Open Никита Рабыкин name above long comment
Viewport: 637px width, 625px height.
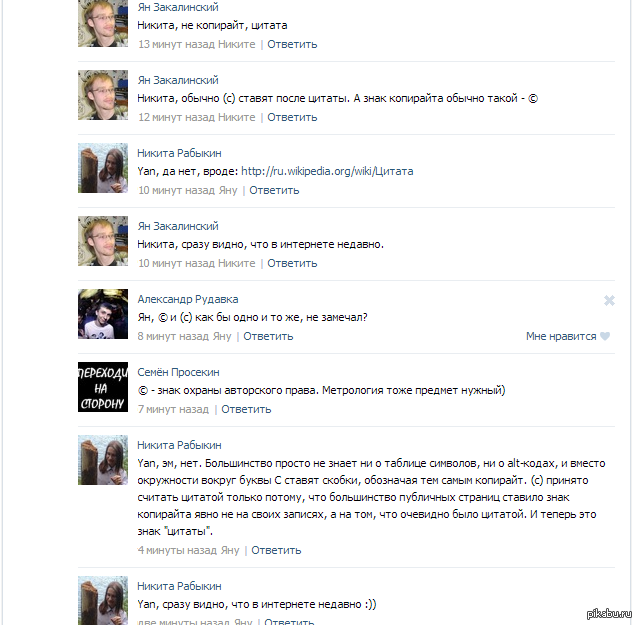pos(179,445)
